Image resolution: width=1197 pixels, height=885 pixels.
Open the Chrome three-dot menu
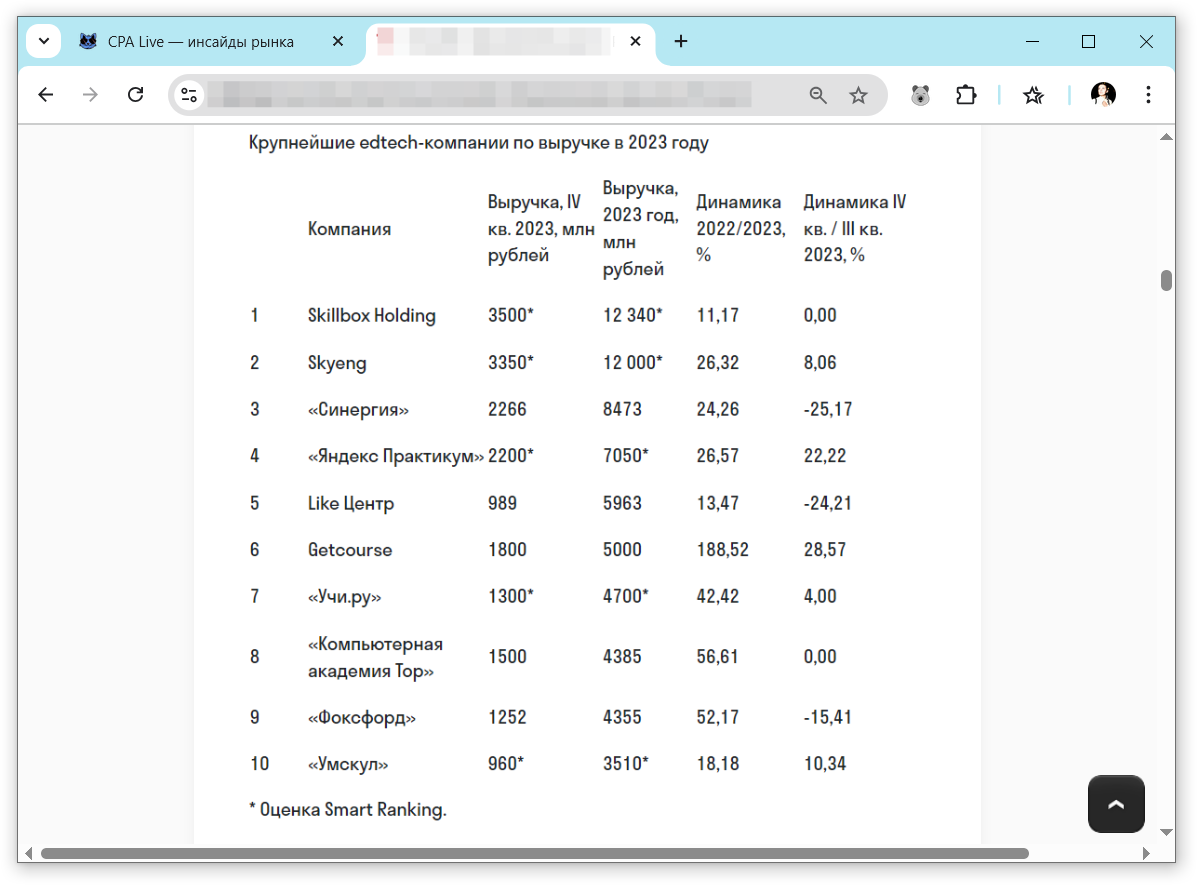tap(1148, 95)
